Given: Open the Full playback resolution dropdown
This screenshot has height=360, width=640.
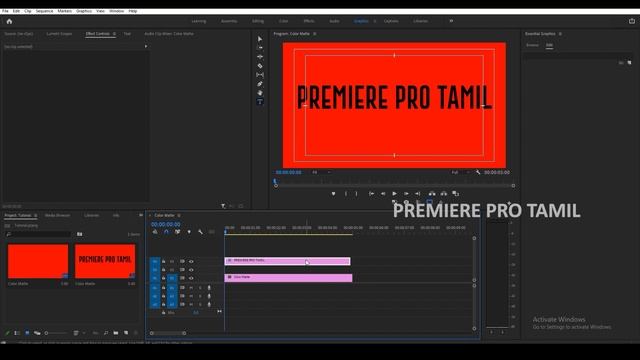Looking at the screenshot, I should [x=460, y=172].
